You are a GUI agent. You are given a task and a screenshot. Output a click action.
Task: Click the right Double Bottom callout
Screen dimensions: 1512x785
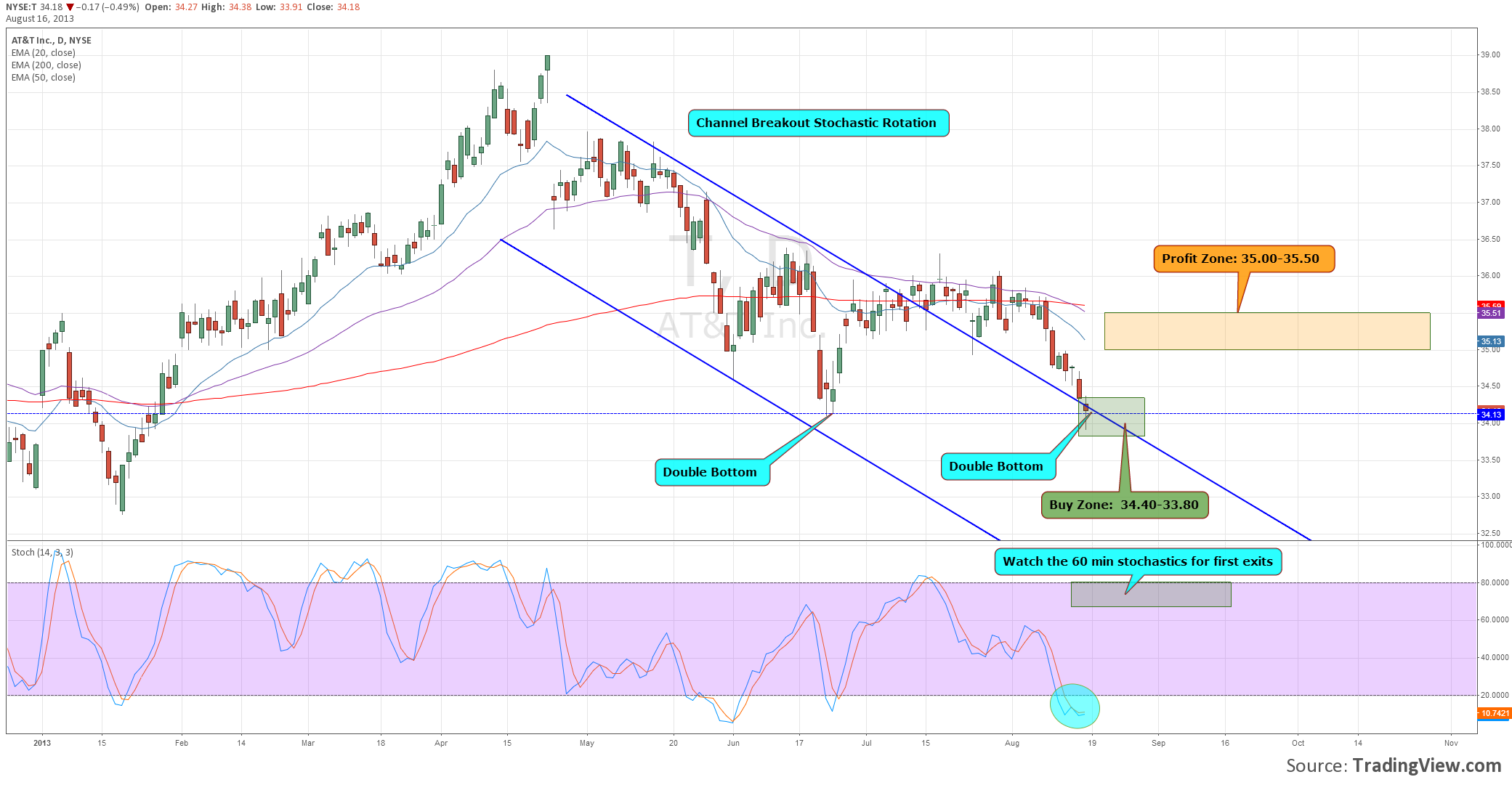996,466
